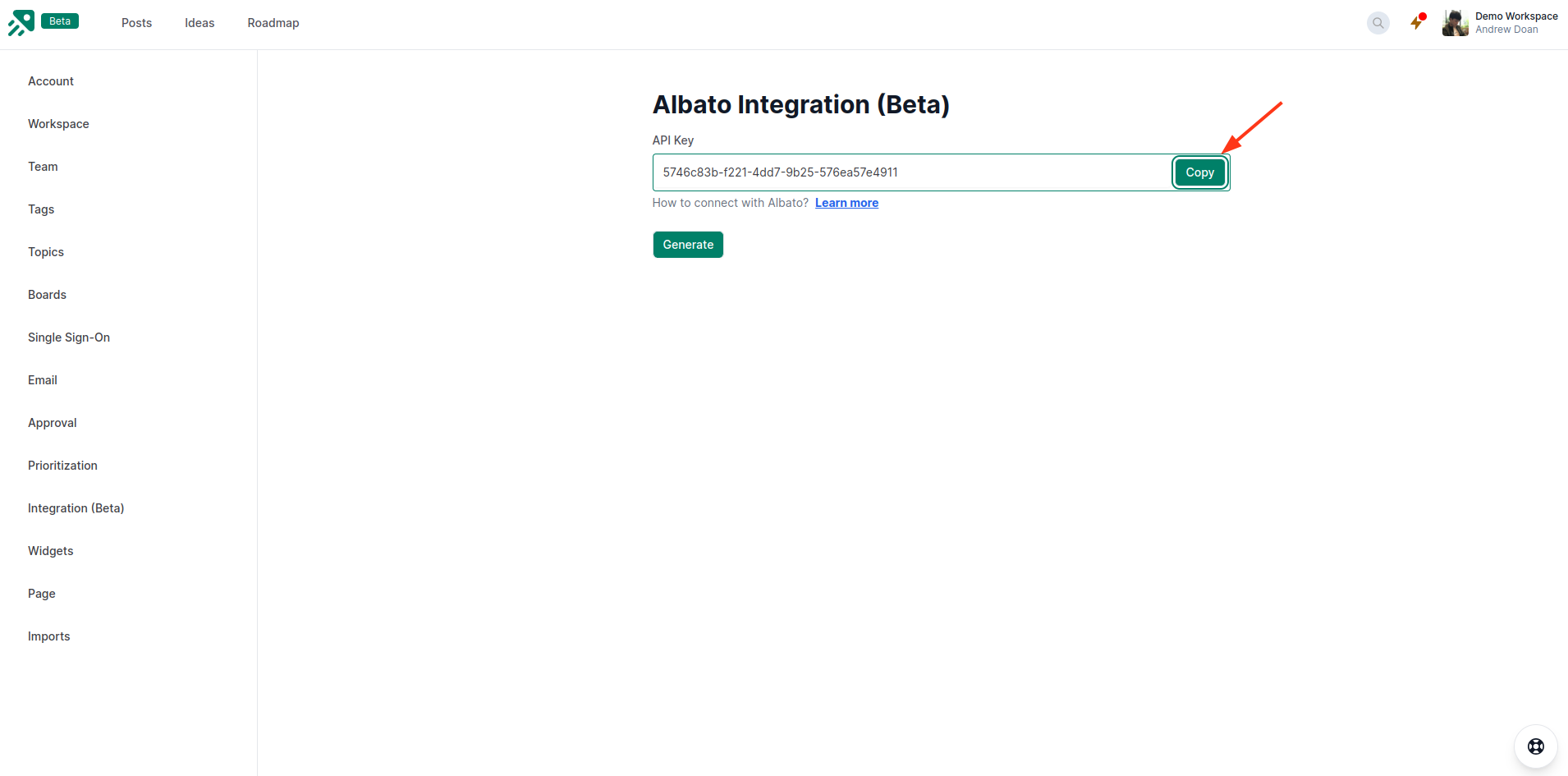Open Single Sign-On settings
This screenshot has width=1568, height=776.
(69, 337)
